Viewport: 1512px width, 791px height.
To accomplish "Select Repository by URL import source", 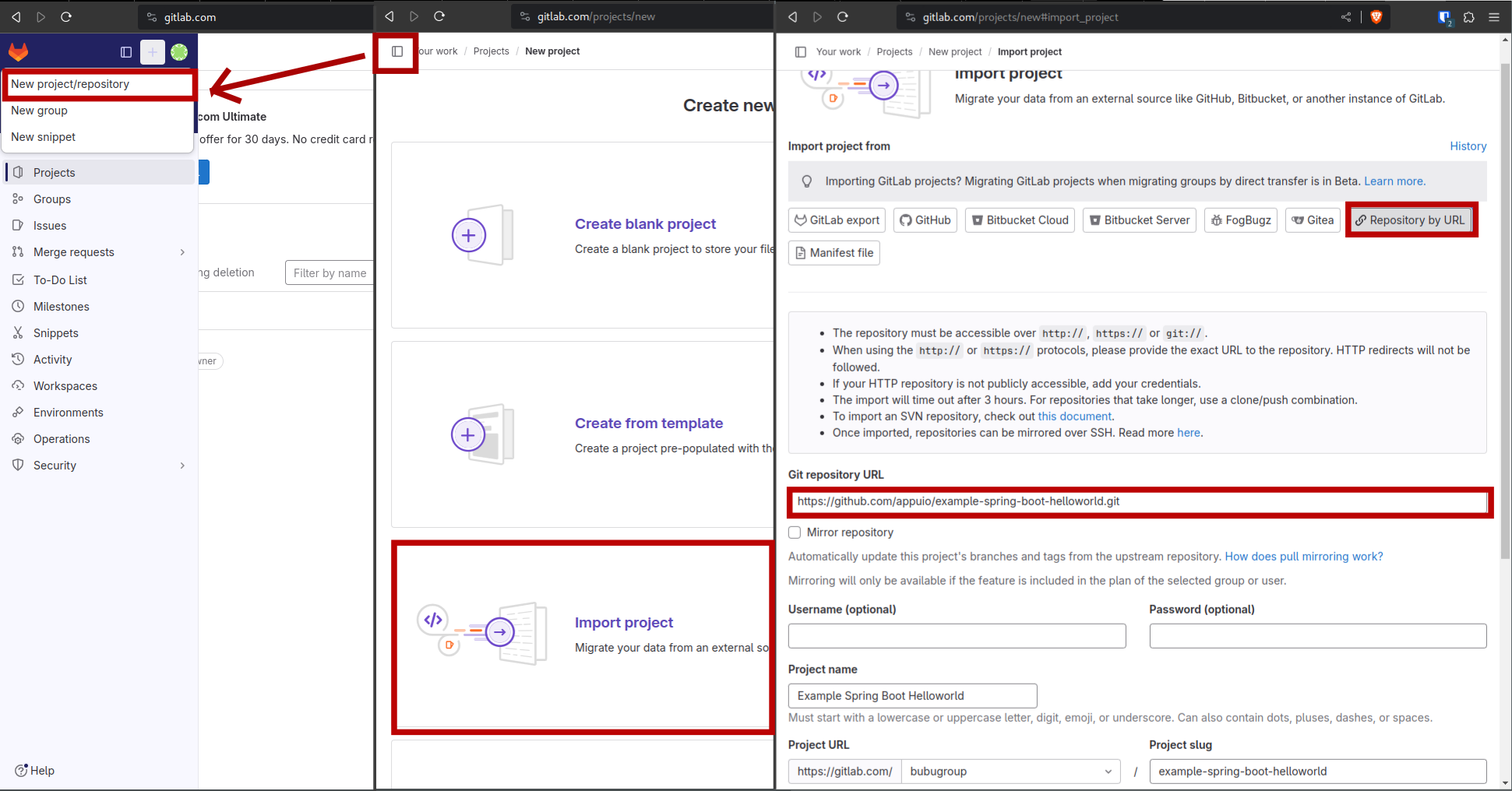I will click(x=1411, y=220).
